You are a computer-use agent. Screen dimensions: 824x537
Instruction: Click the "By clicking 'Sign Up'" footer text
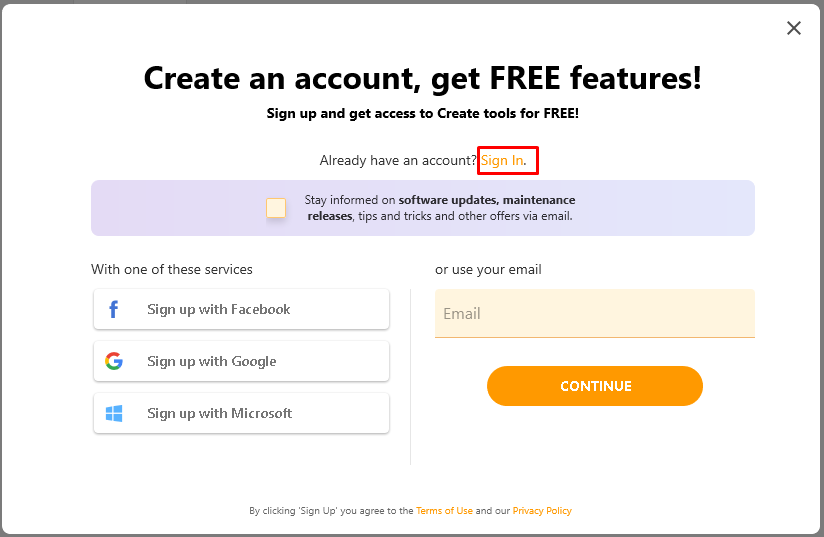[x=331, y=511]
